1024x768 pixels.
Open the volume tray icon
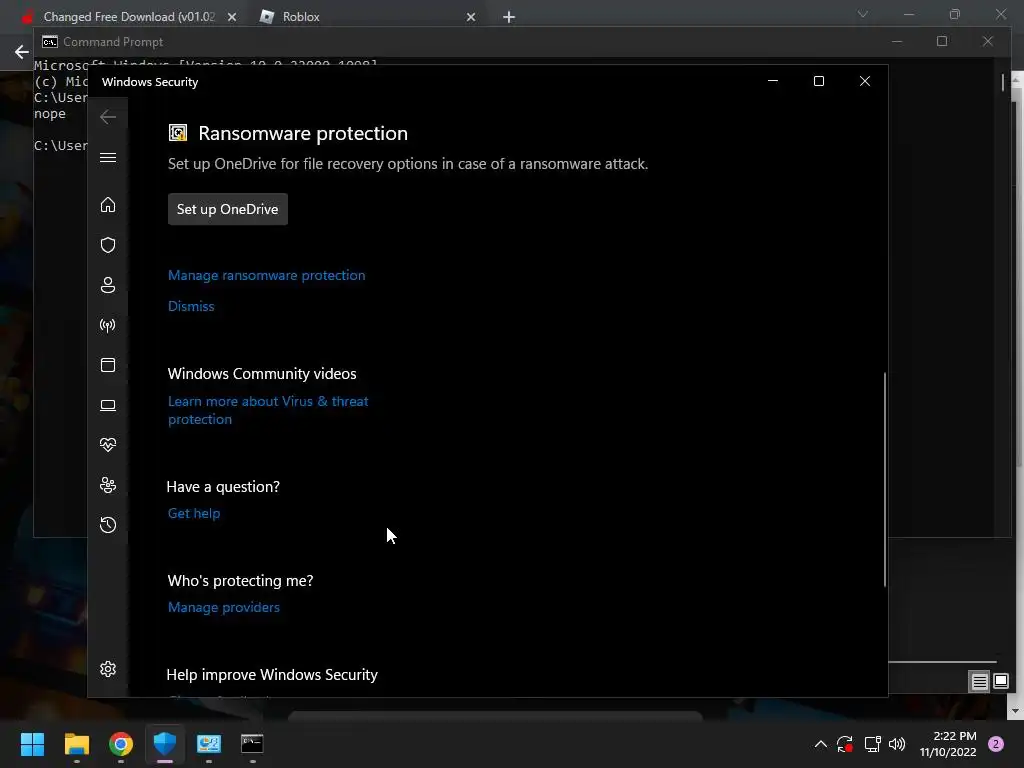coord(897,744)
